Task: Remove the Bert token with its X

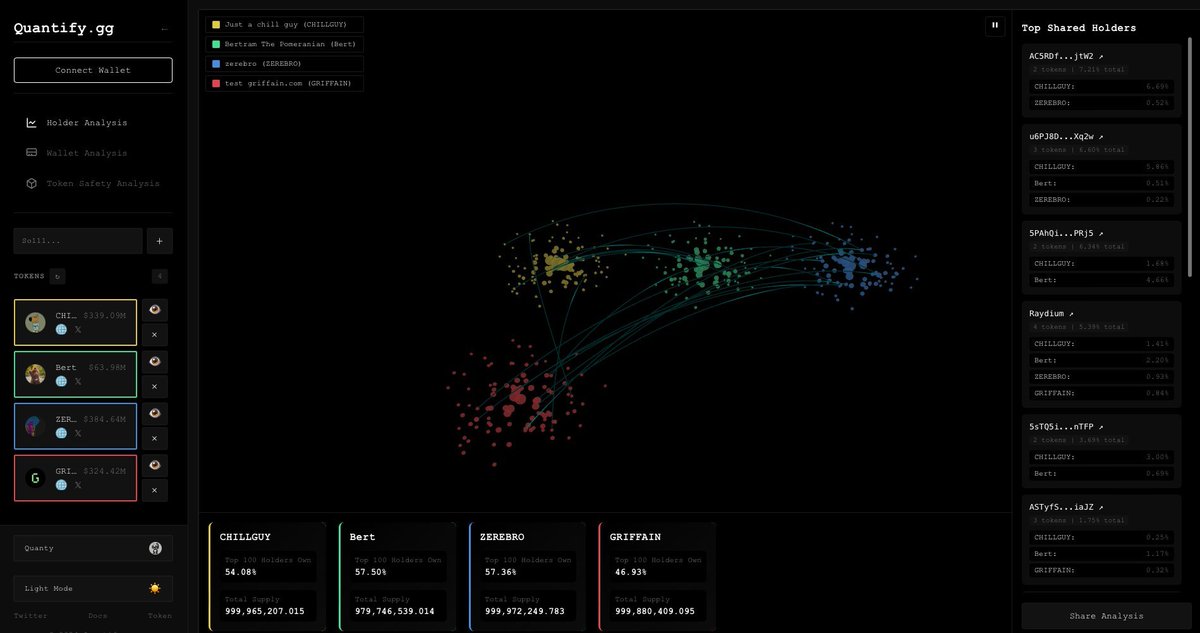Action: (x=154, y=386)
